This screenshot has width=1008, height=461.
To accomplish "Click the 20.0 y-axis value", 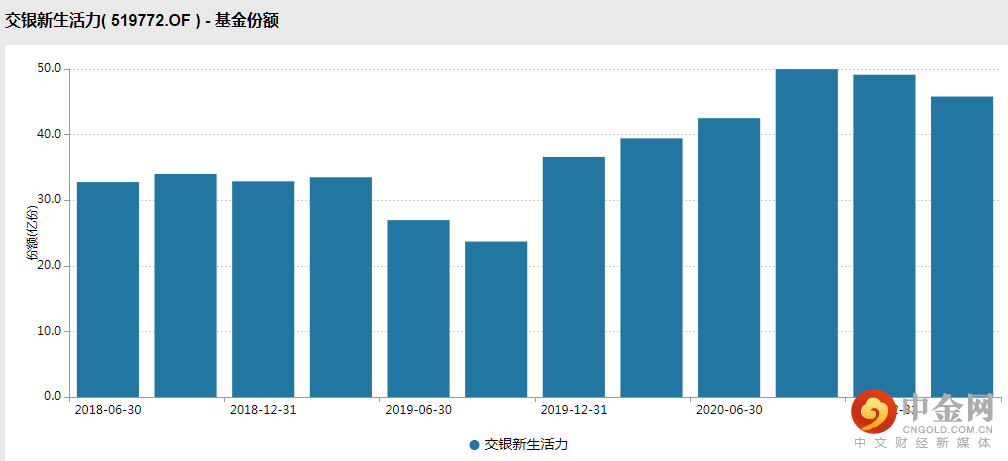I will click(50, 265).
